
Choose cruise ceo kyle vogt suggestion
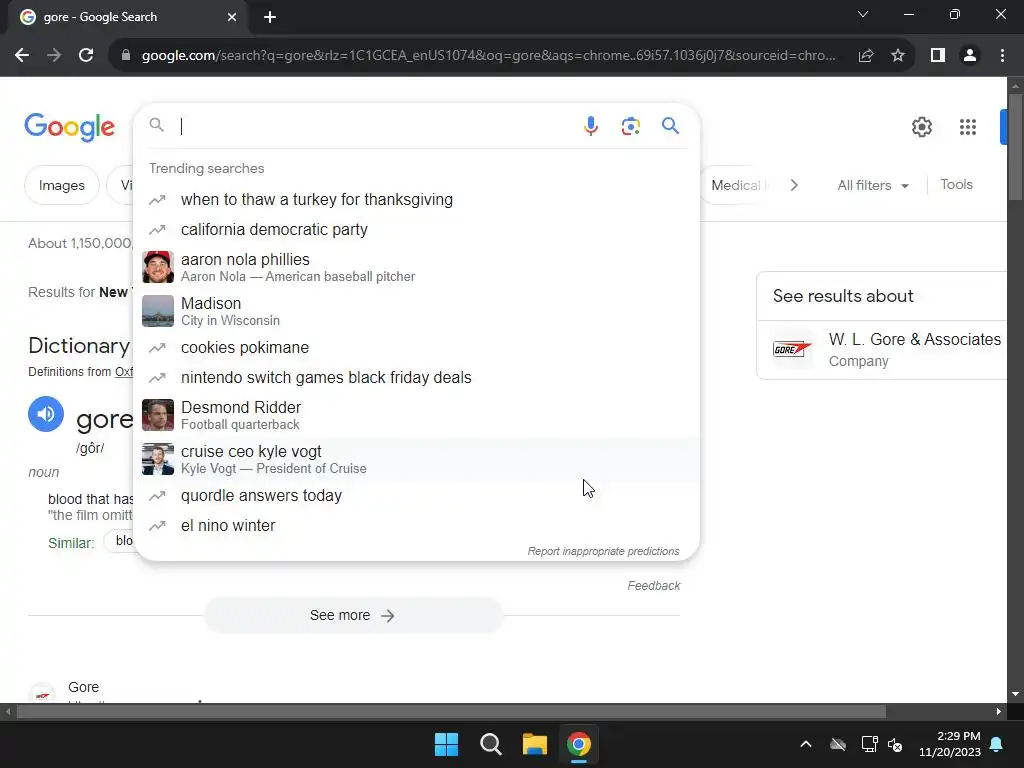coord(417,460)
